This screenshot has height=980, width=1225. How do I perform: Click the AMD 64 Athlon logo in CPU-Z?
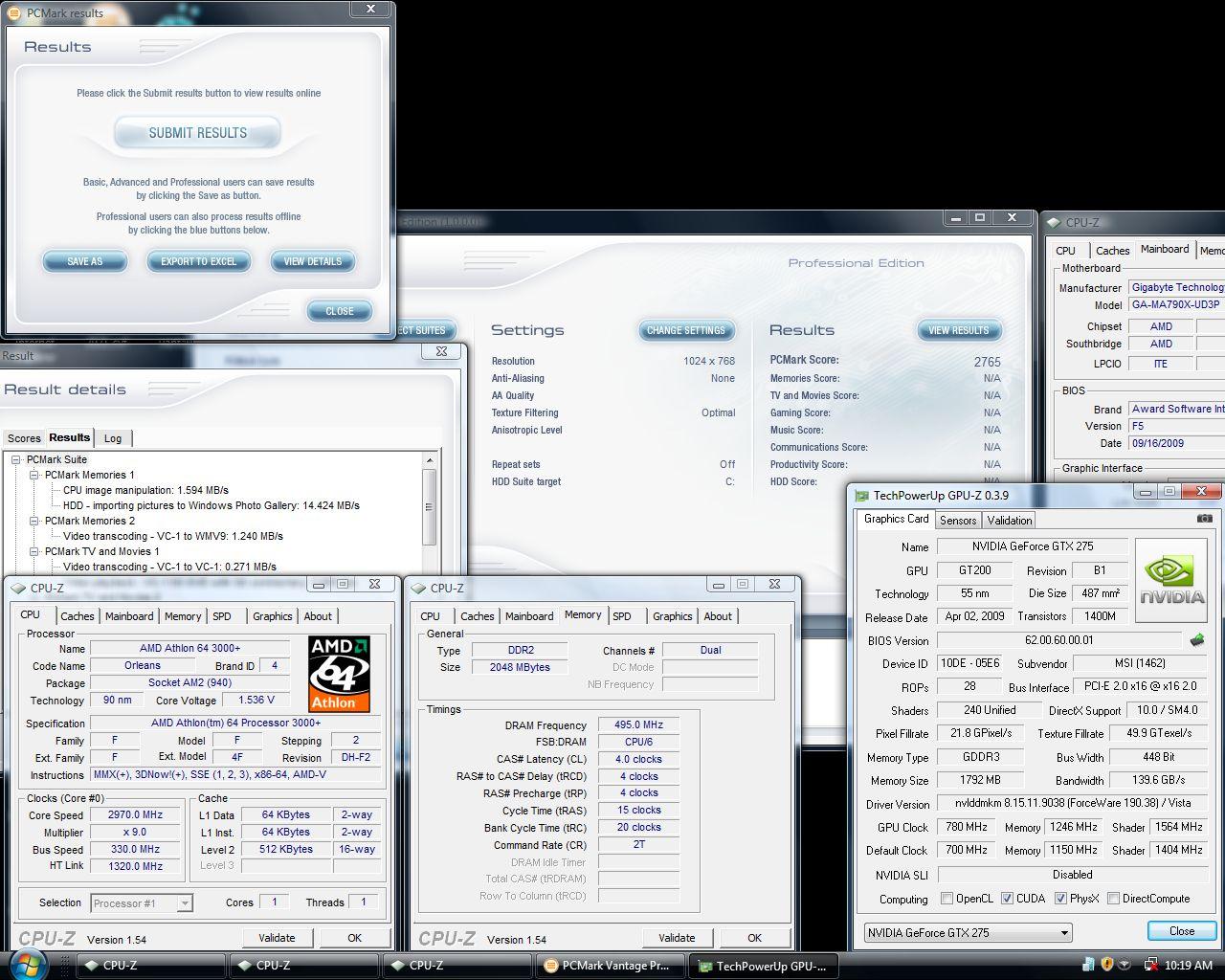click(339, 674)
